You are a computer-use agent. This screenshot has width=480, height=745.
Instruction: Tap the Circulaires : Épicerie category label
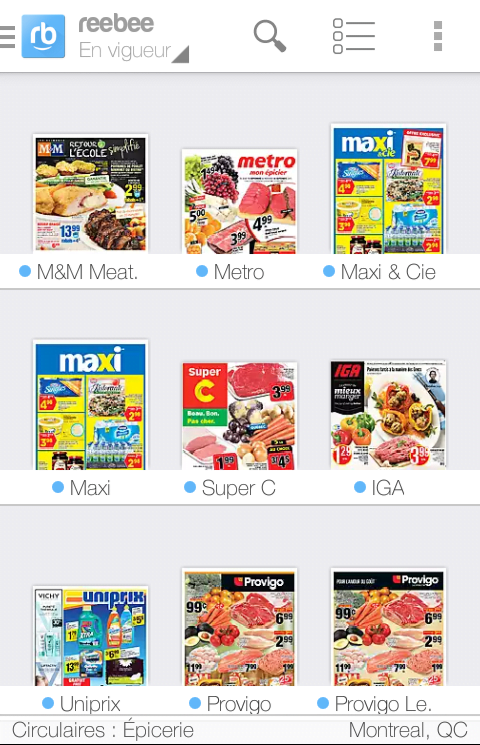(103, 730)
